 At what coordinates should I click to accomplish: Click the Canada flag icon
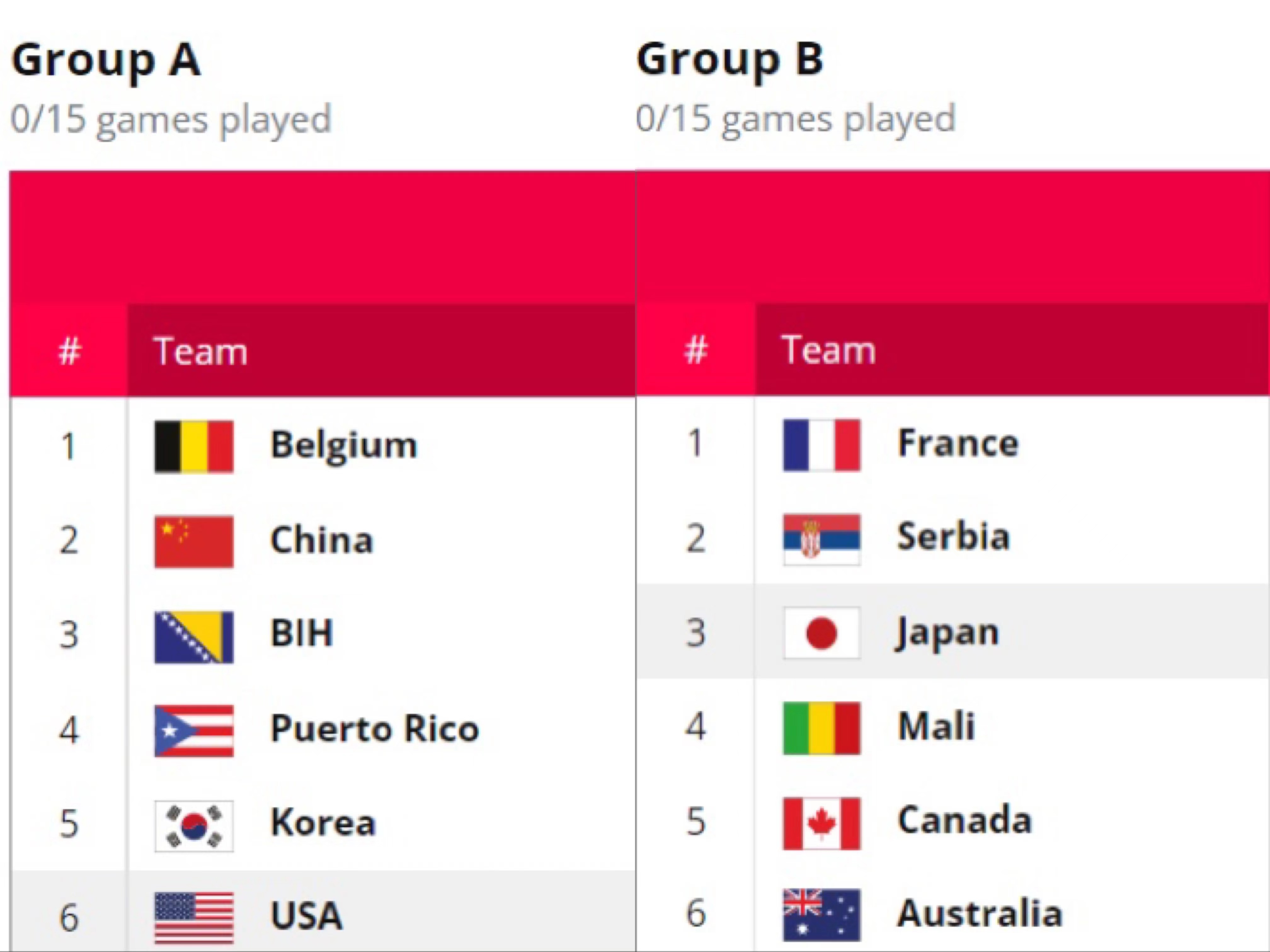(x=821, y=823)
